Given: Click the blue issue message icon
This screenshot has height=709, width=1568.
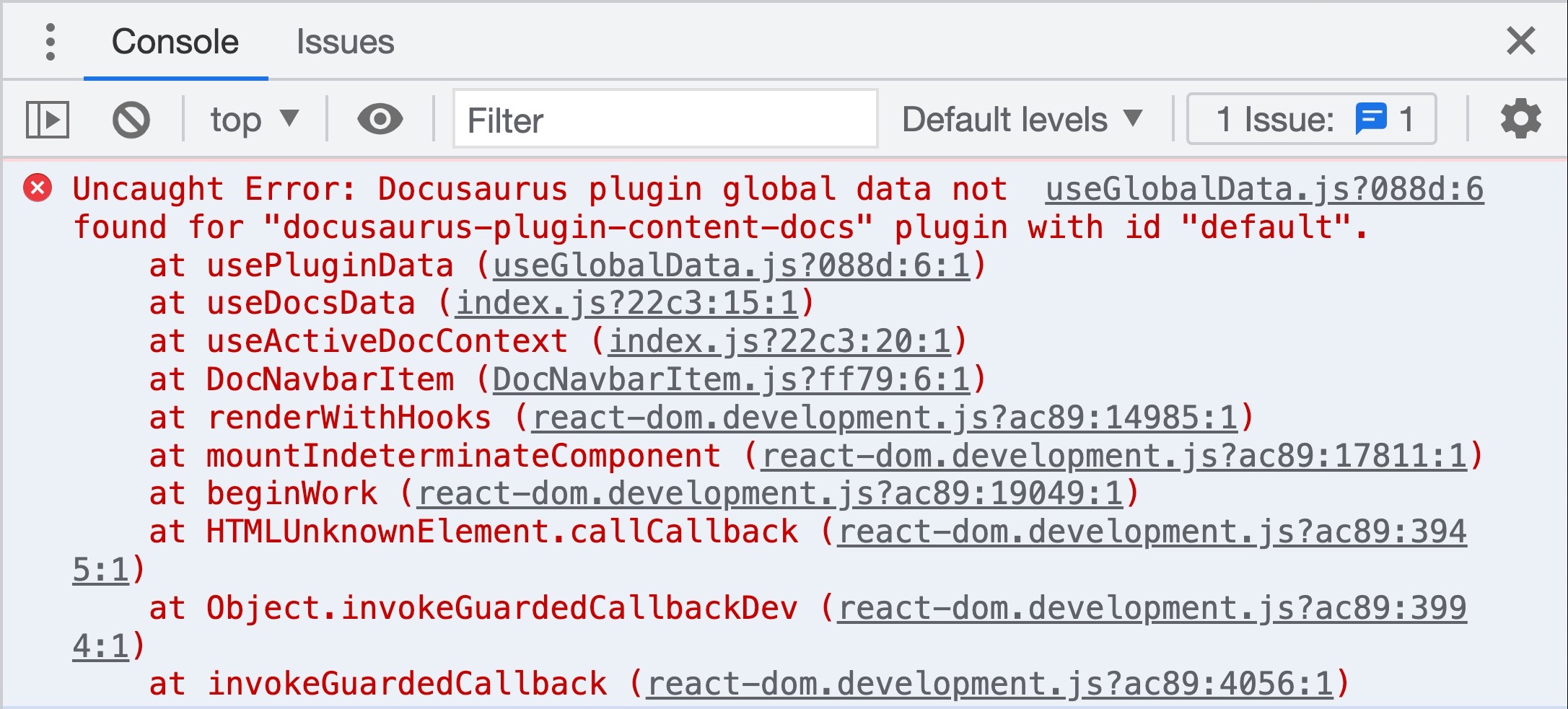Looking at the screenshot, I should 1370,119.
